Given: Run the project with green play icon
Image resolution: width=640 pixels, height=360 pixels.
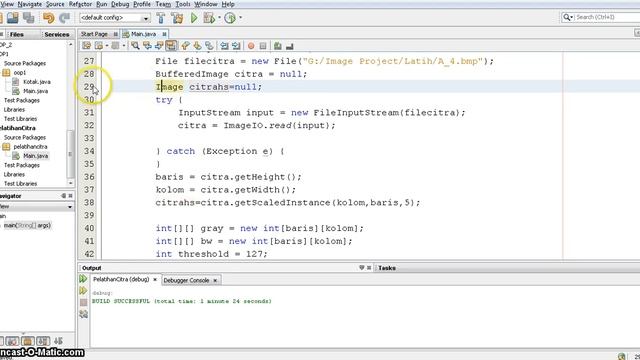Looking at the screenshot, I should (x=194, y=18).
